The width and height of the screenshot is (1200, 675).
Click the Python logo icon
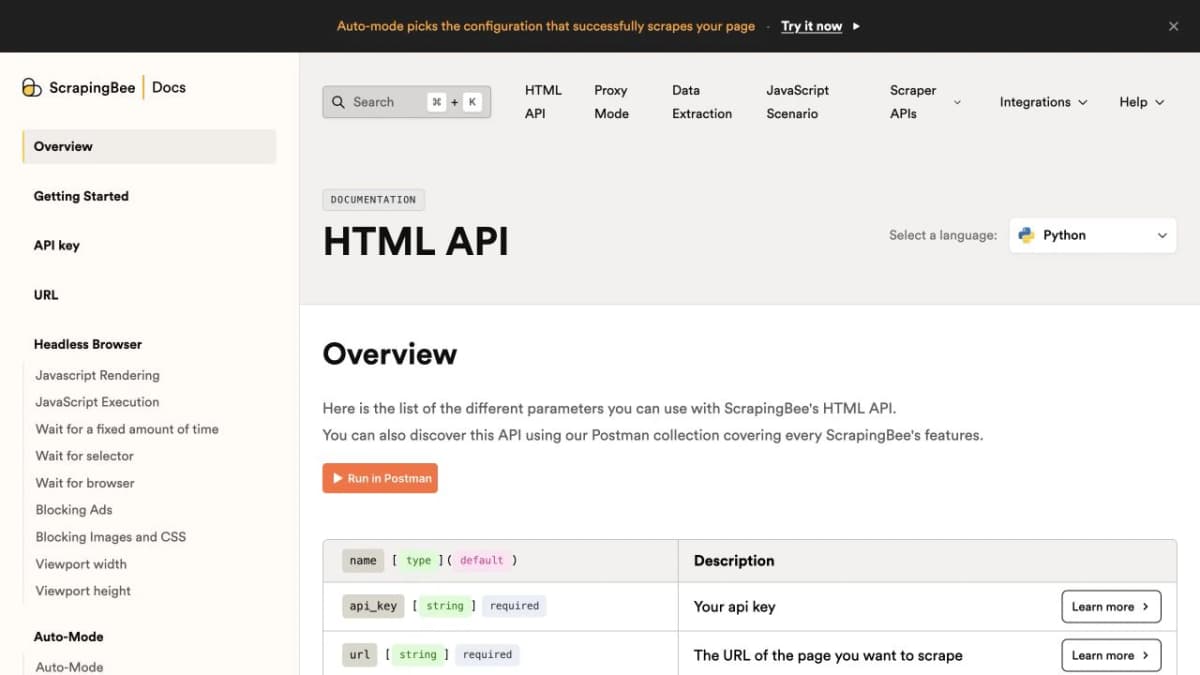tap(1026, 235)
